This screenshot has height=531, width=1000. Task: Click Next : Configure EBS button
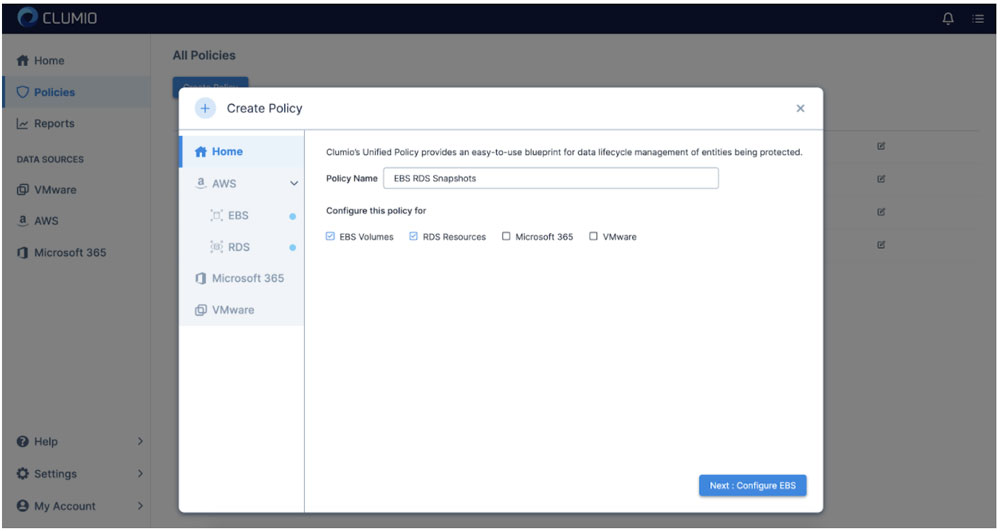click(753, 485)
